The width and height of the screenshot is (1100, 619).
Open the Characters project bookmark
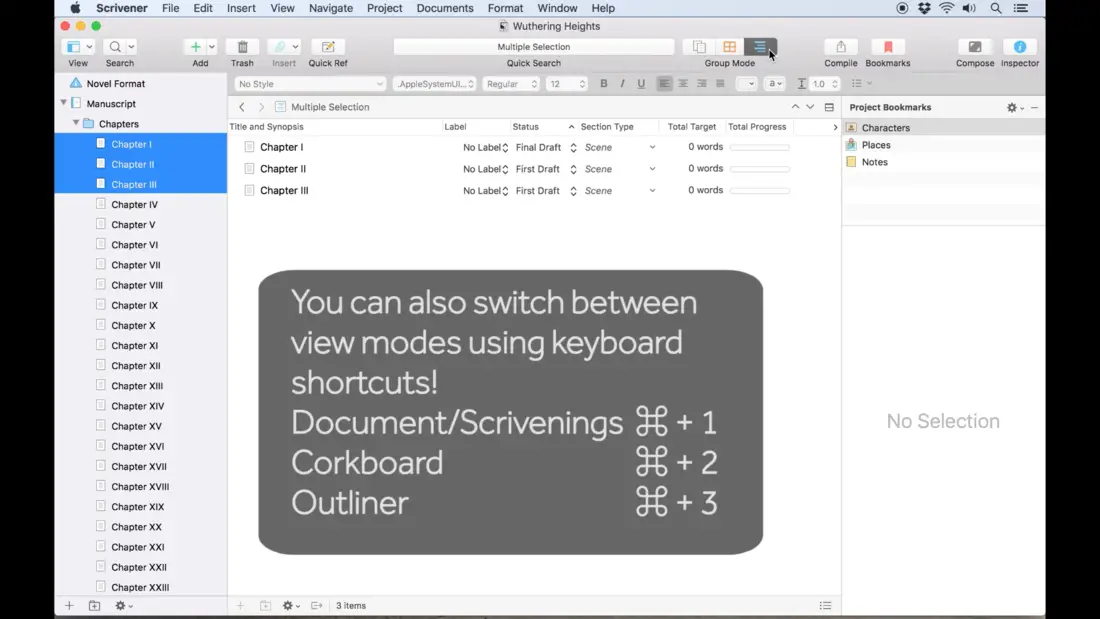coord(885,128)
